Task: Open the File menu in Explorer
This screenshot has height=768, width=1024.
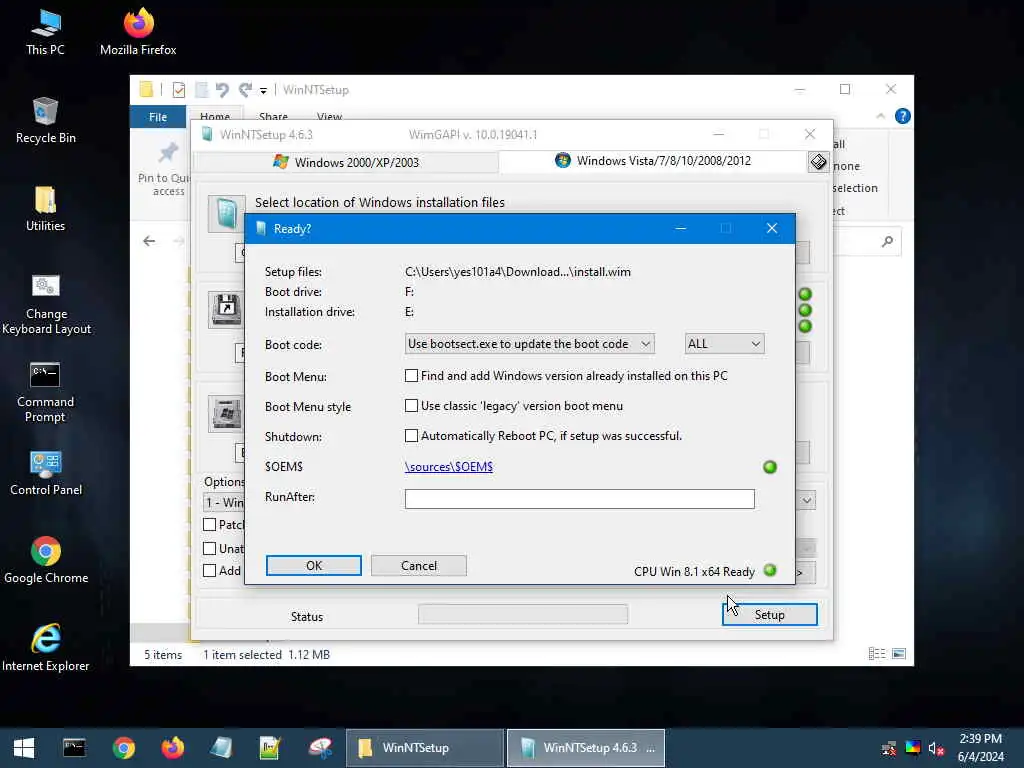Action: 158,117
